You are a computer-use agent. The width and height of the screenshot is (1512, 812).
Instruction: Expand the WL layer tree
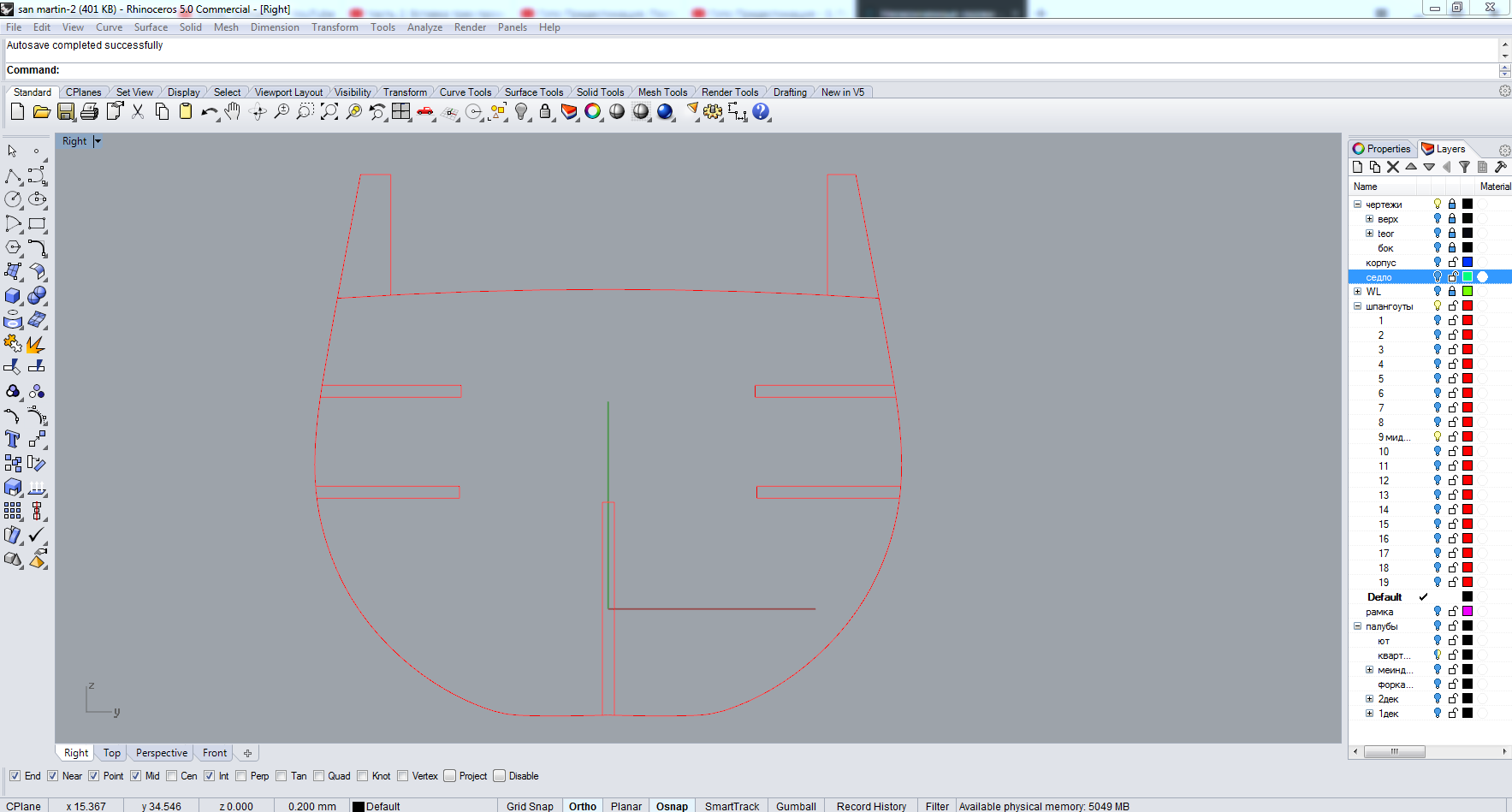point(1357,292)
